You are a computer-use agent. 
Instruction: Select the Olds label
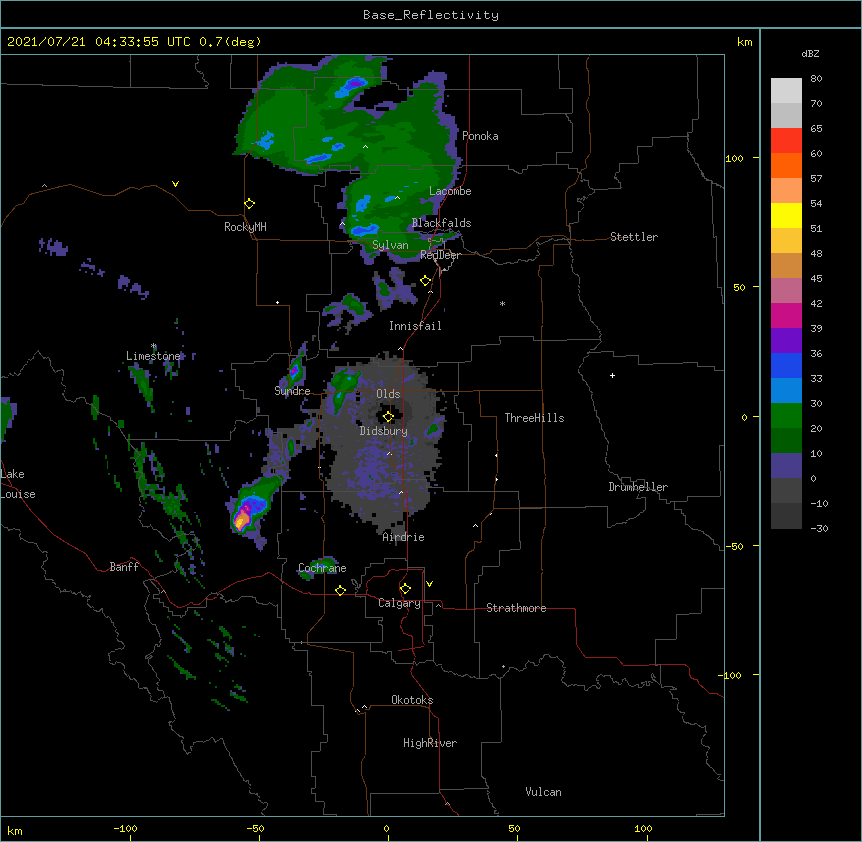click(x=388, y=394)
